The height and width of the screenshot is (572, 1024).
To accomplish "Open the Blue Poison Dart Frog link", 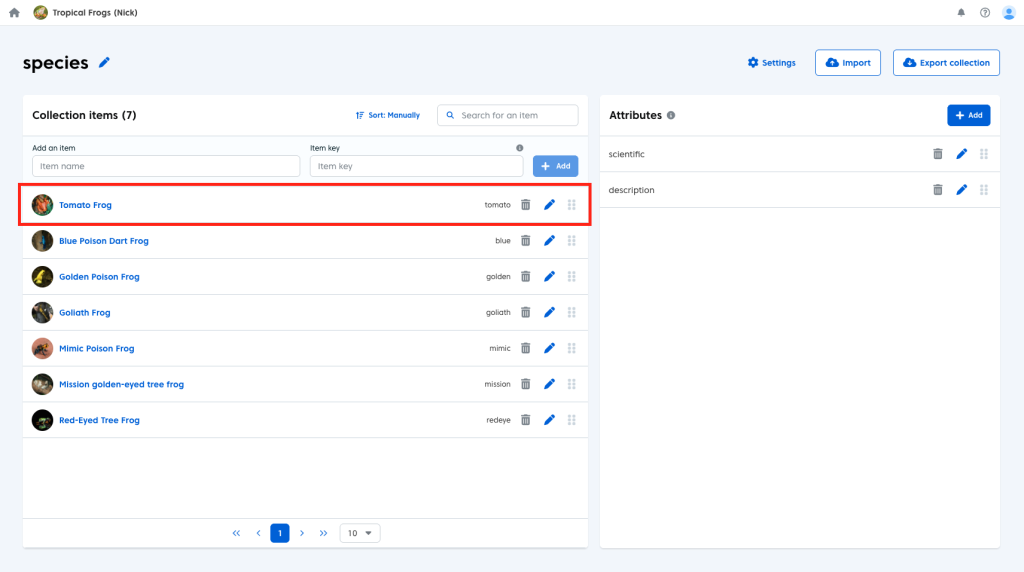I will 103,241.
